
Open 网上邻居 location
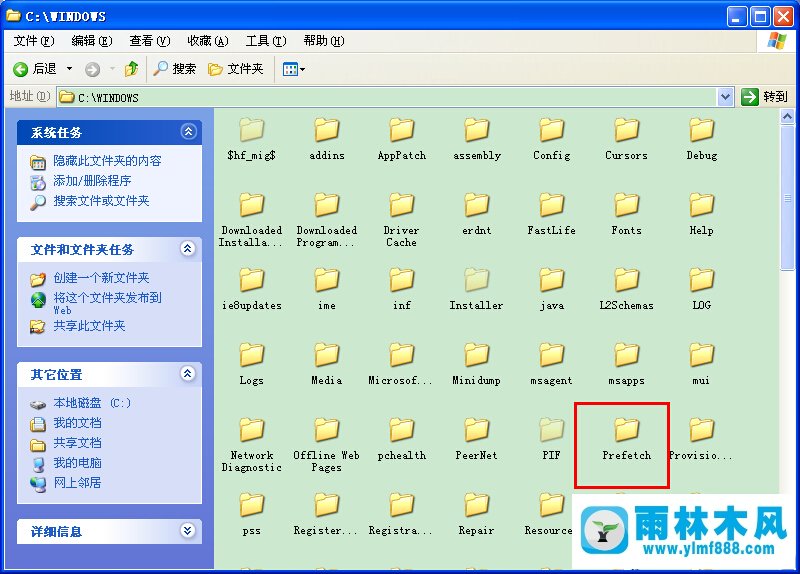click(78, 483)
